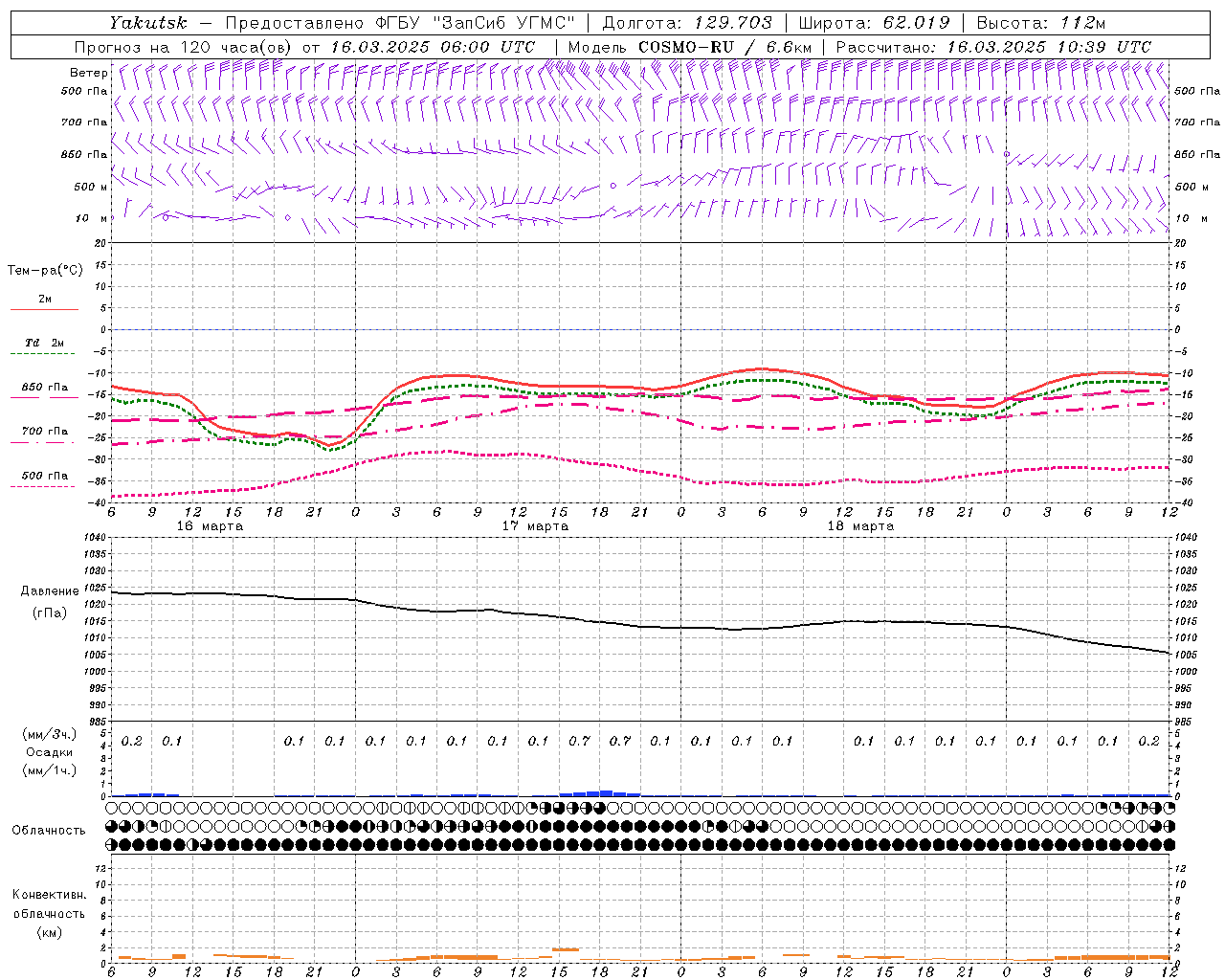This screenshot has height=980, width=1225.
Task: Click the 'Конвективн.' convective cloud label
Action: [x=50, y=895]
